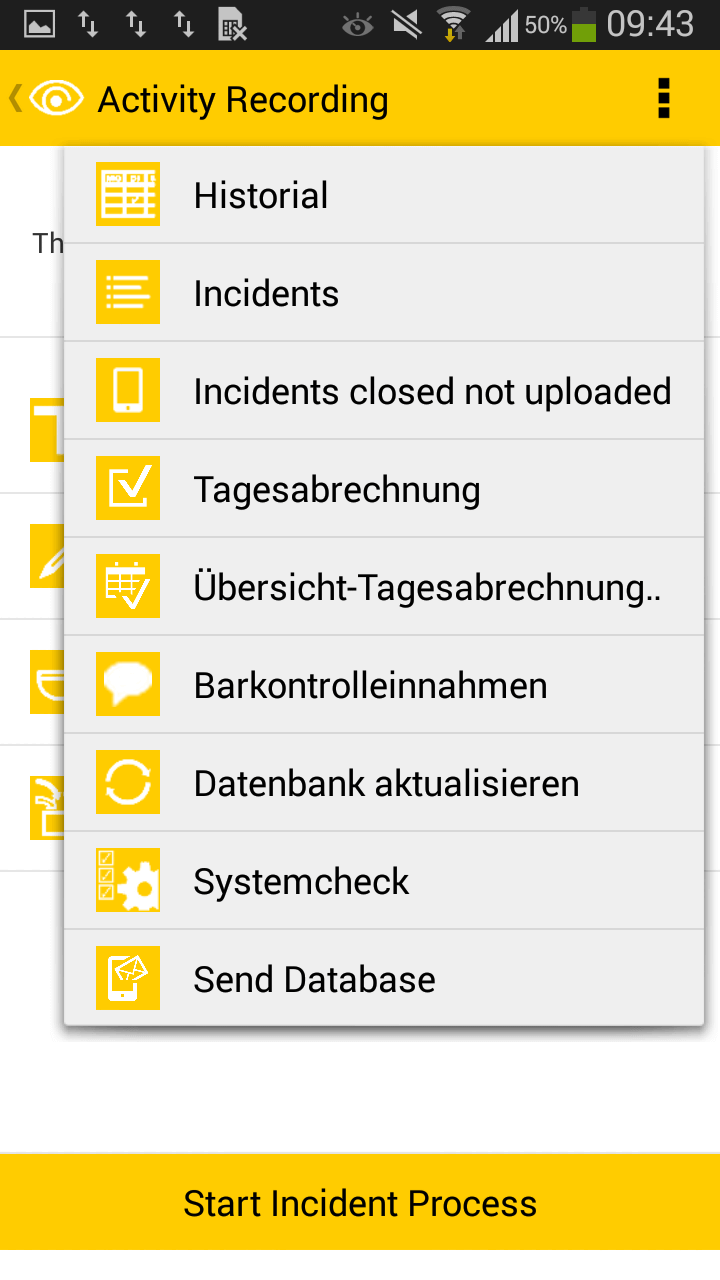The height and width of the screenshot is (1280, 720).
Task: Click the Tagesabrechnung checkmark icon
Action: [128, 488]
